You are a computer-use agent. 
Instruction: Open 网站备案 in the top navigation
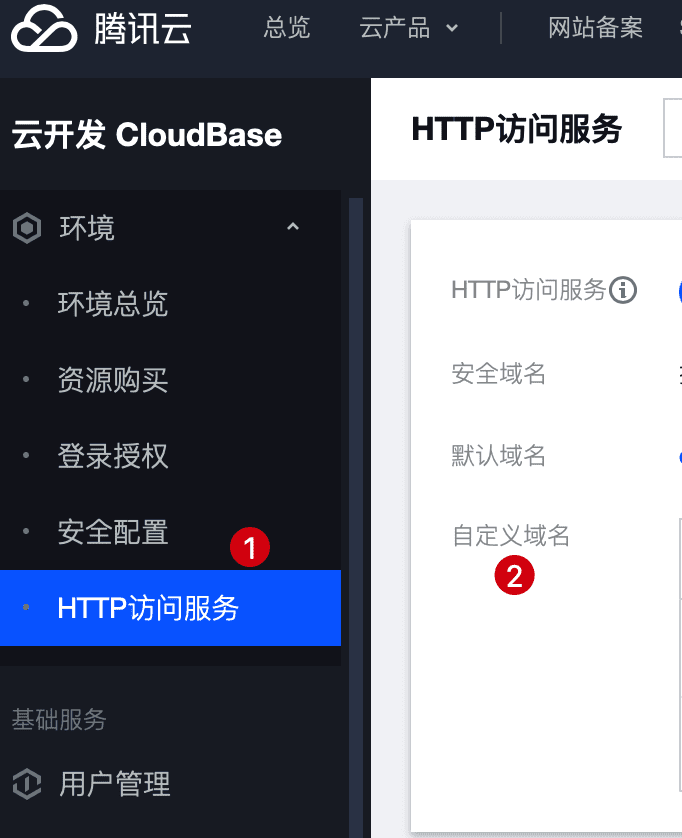point(595,28)
